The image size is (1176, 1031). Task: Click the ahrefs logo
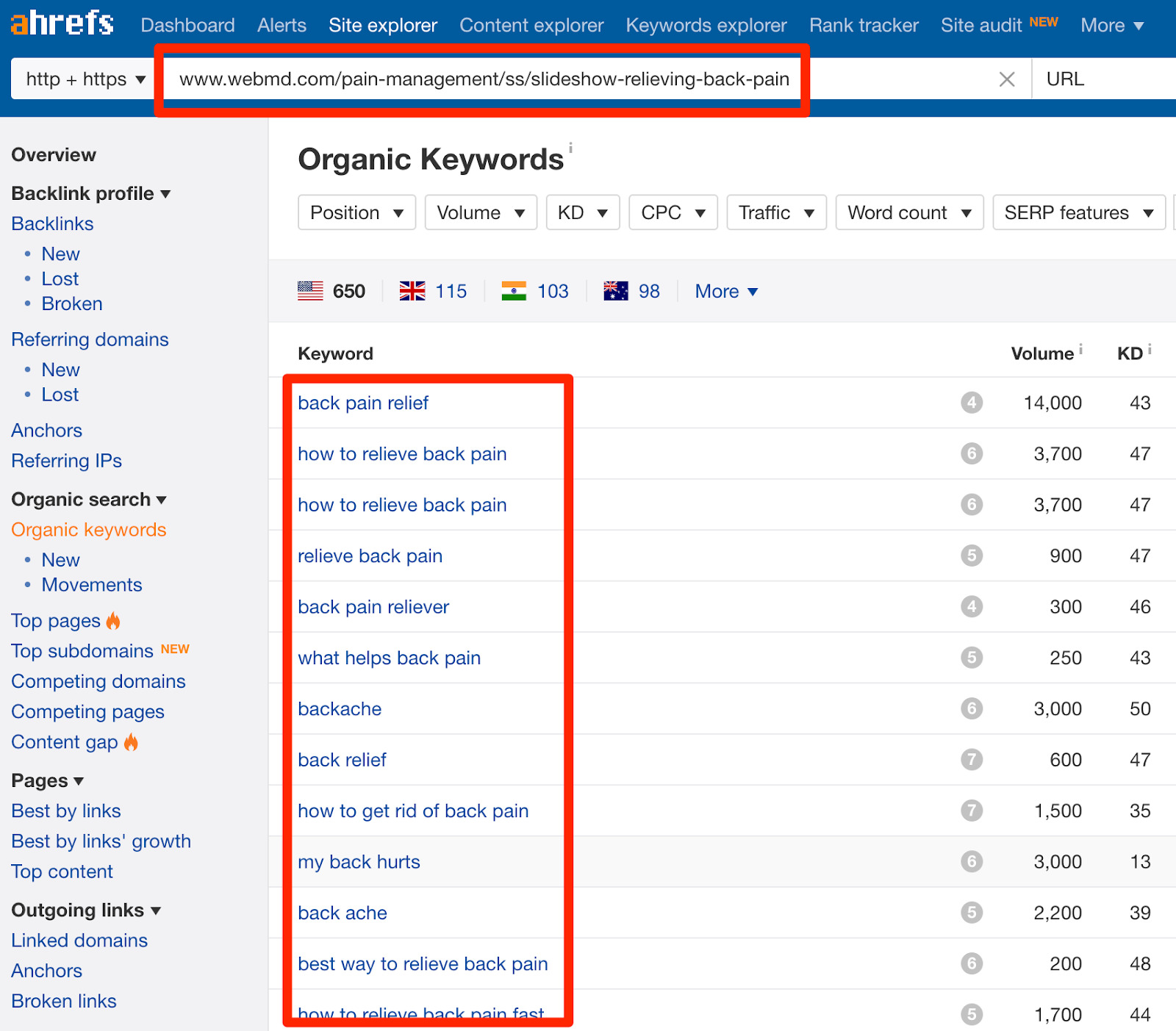[62, 24]
